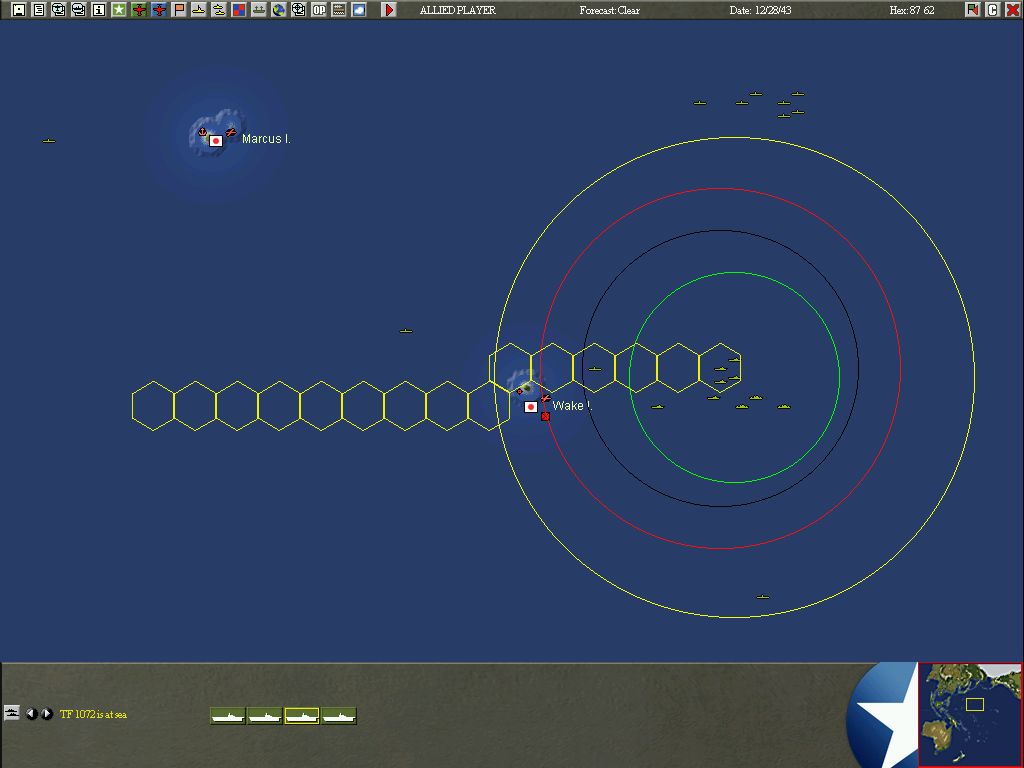Click the Wake I. label

(572, 406)
